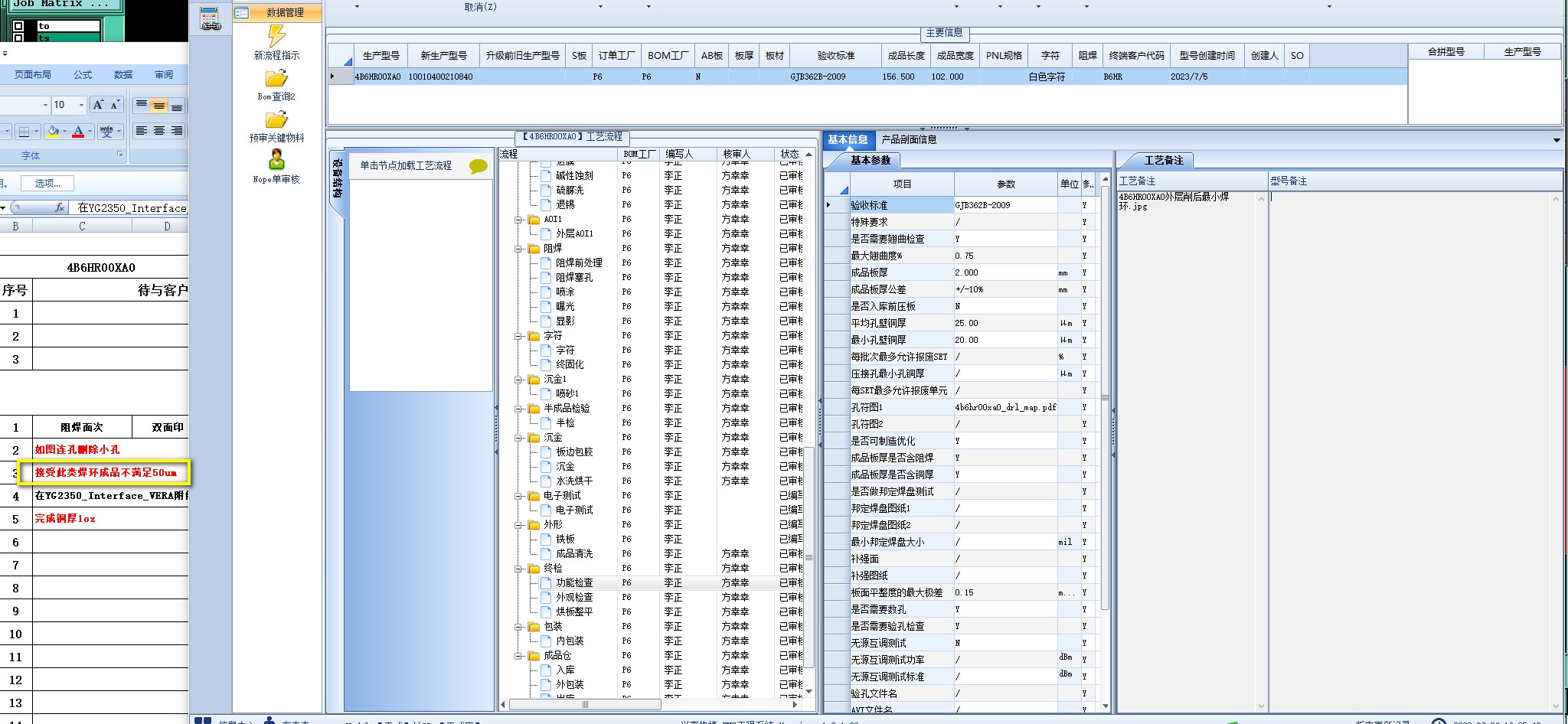Open Excel 页面布局 ribbon tab
The height and width of the screenshot is (724, 1568).
click(x=33, y=74)
